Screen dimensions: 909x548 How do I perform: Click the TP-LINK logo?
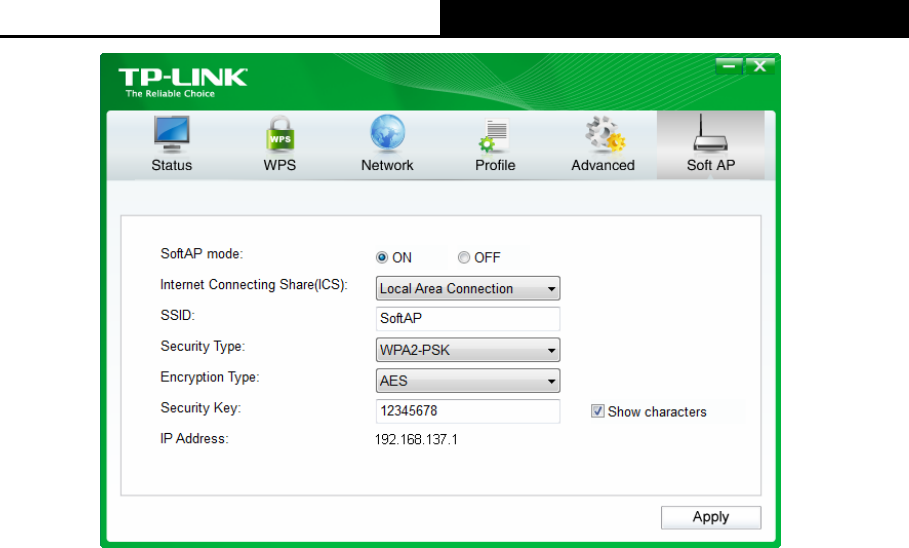tap(183, 82)
